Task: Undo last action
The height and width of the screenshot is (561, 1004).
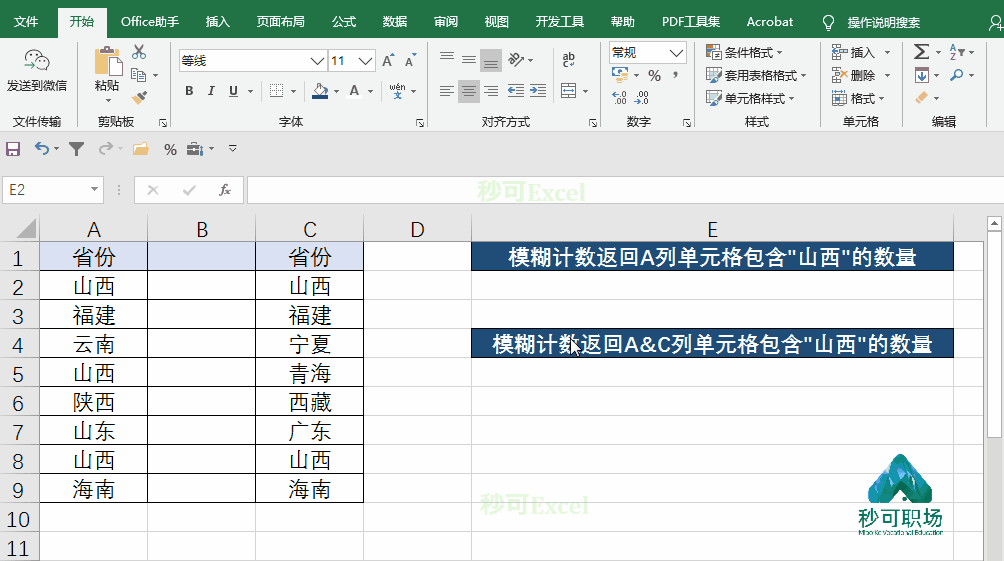Action: click(x=42, y=149)
